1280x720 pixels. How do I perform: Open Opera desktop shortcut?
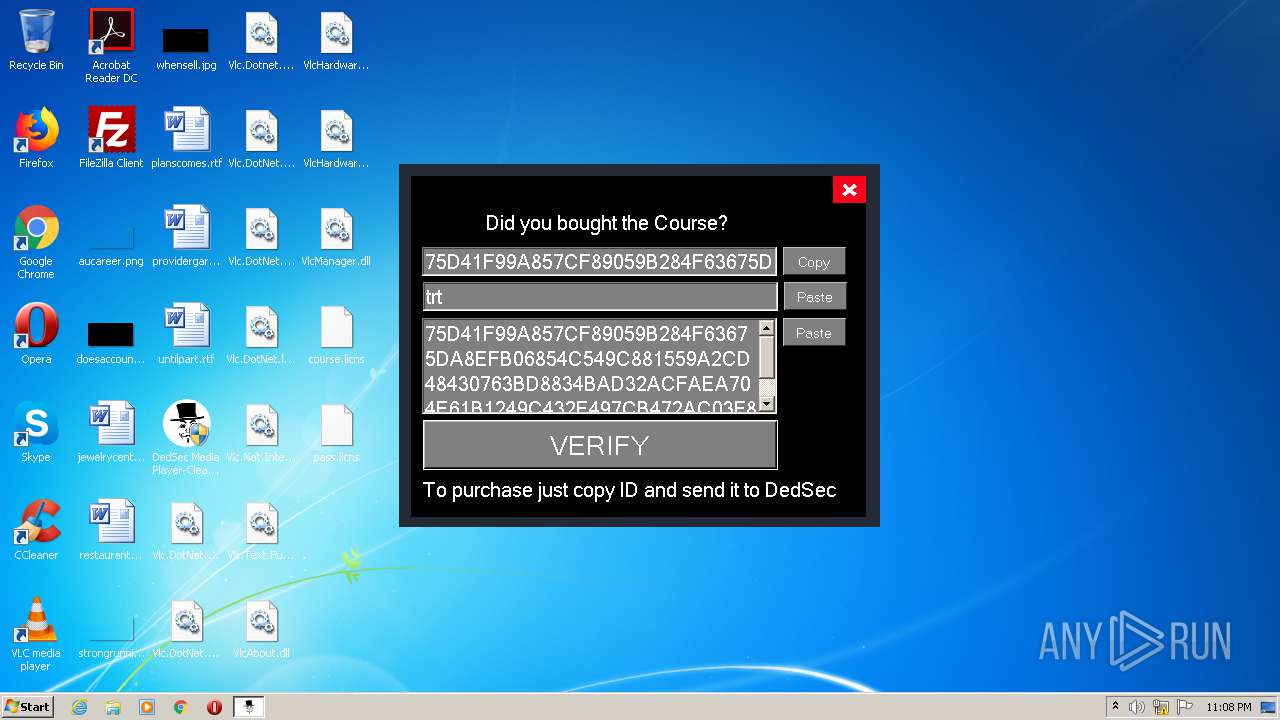click(36, 334)
